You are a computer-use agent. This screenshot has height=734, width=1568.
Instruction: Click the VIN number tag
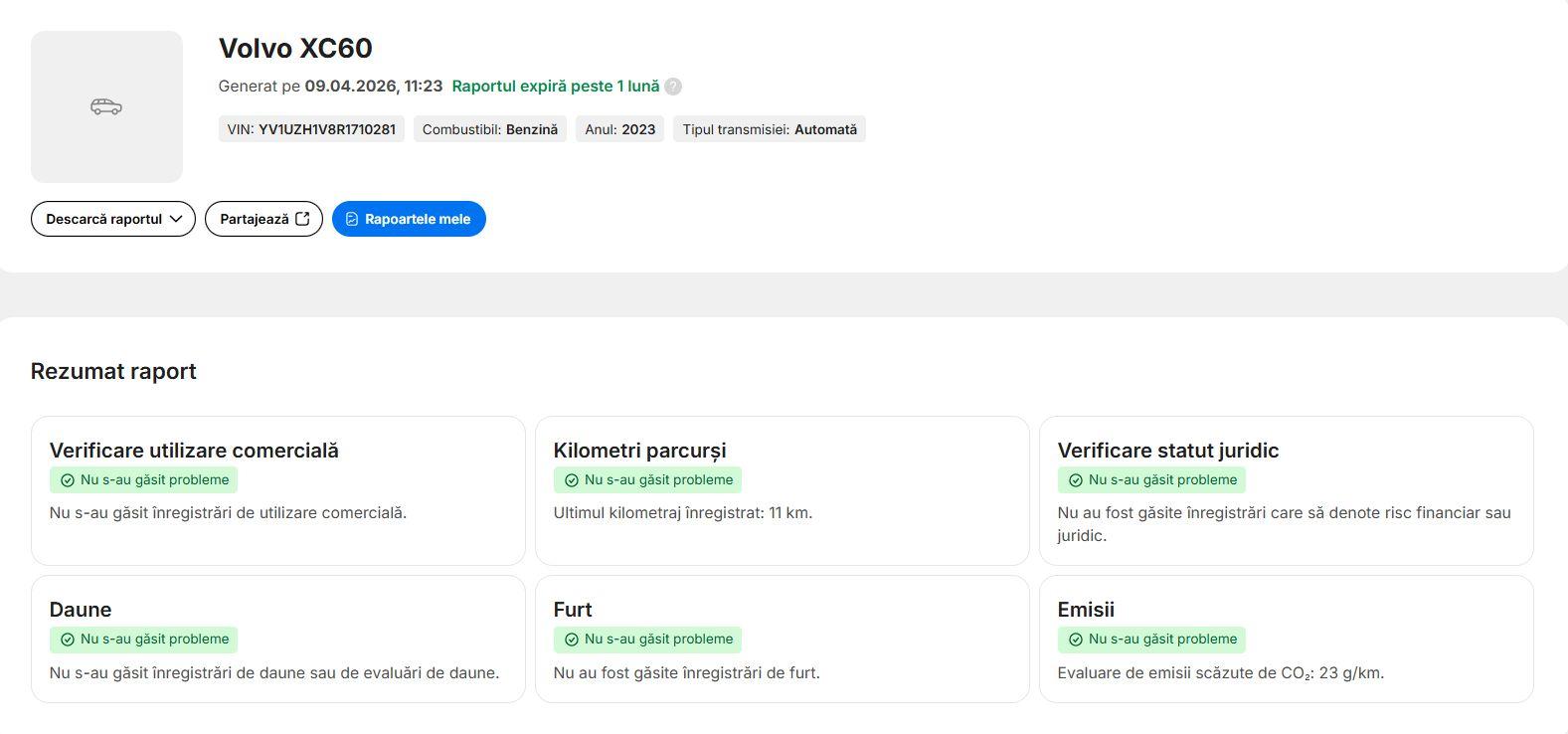311,129
